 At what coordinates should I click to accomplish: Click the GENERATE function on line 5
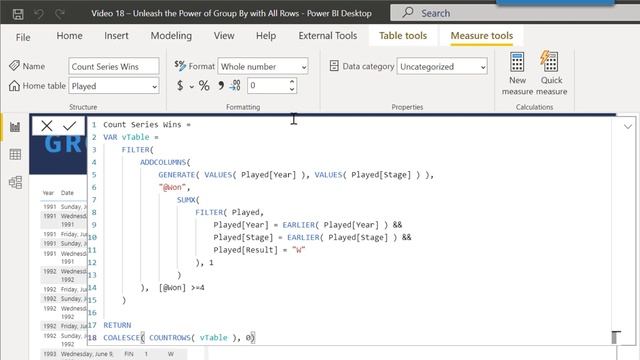[177, 175]
